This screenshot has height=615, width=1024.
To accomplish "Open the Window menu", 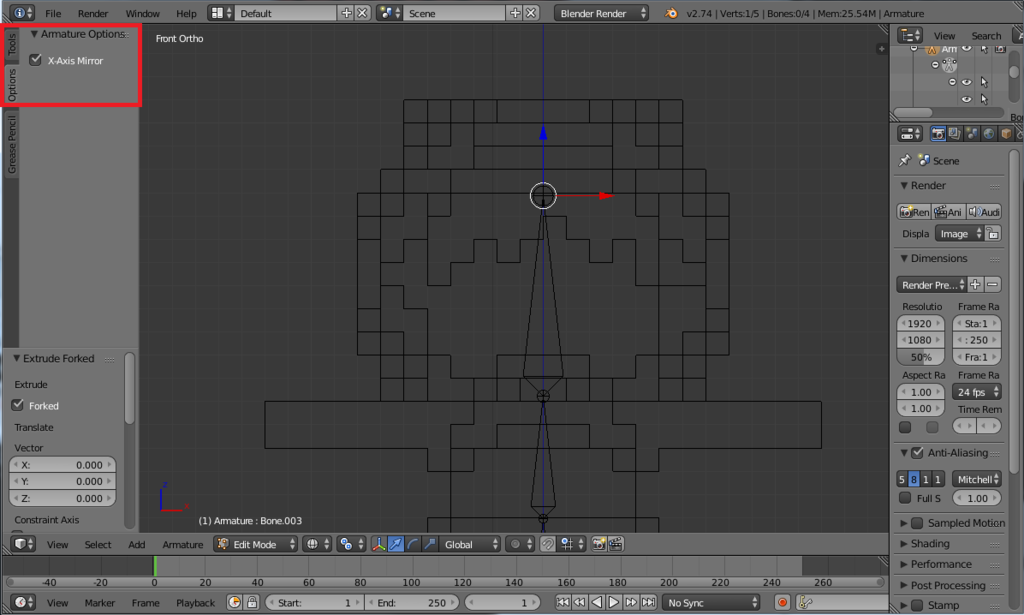I will (142, 13).
